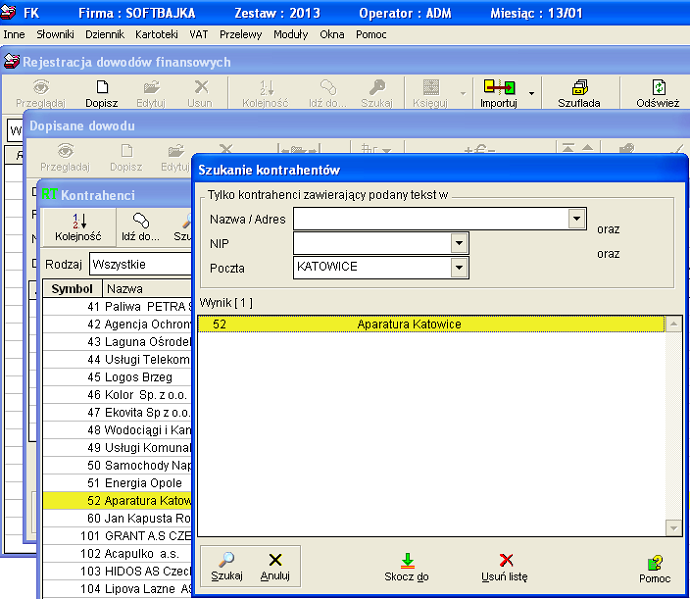Open VAT menu

(198, 34)
